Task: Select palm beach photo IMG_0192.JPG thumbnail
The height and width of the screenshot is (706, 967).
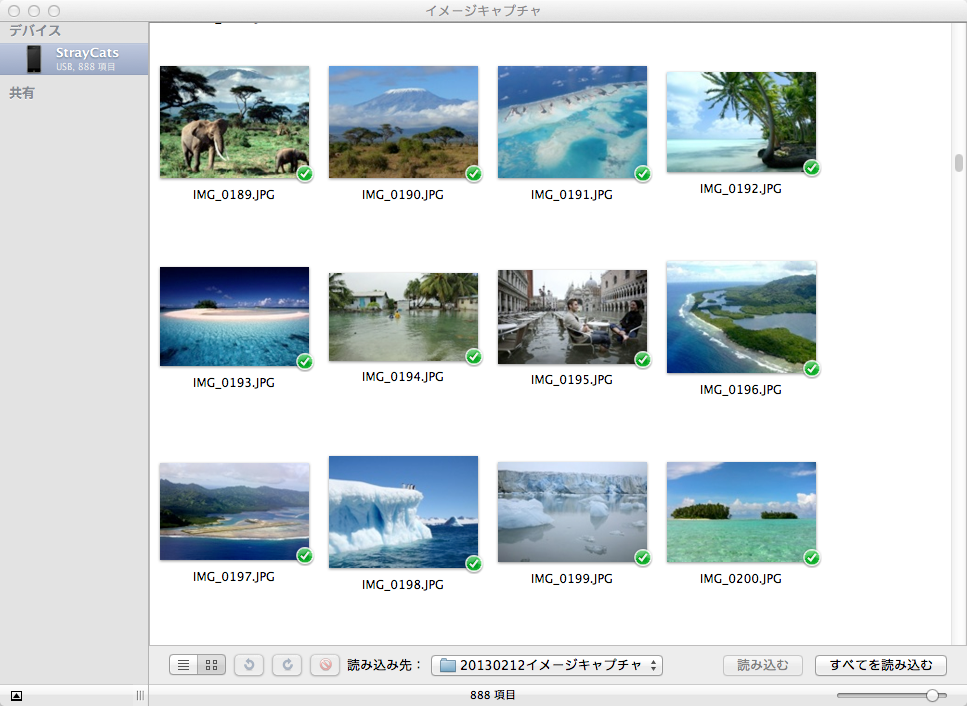Action: coord(741,122)
